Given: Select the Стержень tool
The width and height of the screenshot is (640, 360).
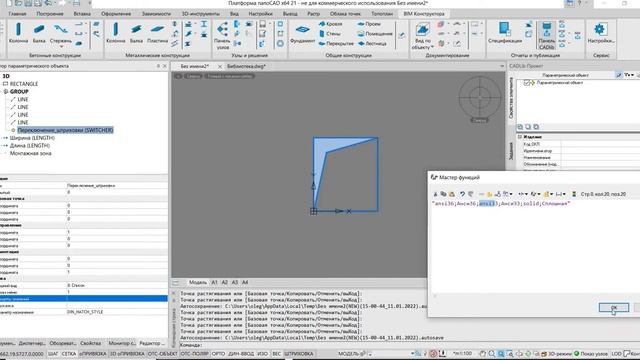Looking at the screenshot, I should (x=60, y=33).
